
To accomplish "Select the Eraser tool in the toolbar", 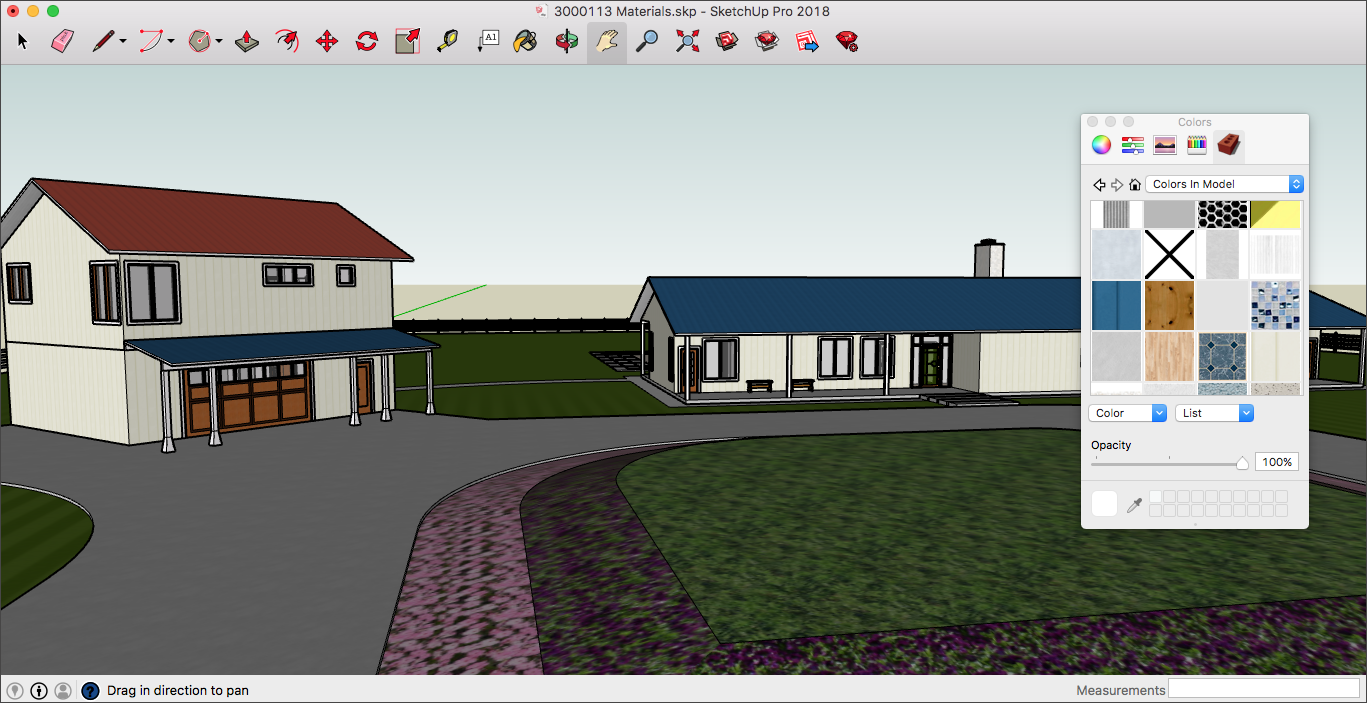I will point(62,41).
